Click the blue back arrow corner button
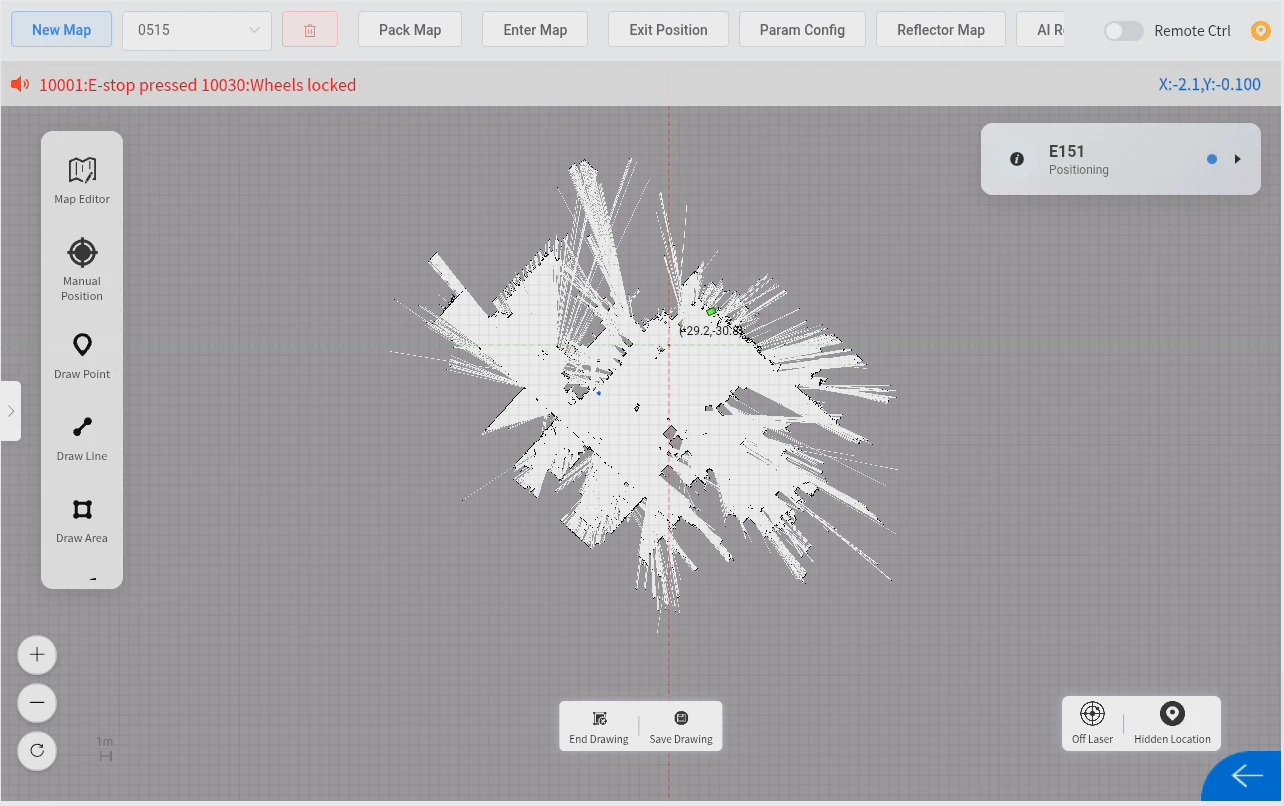Screen dimensions: 1284x806 click(1245, 777)
